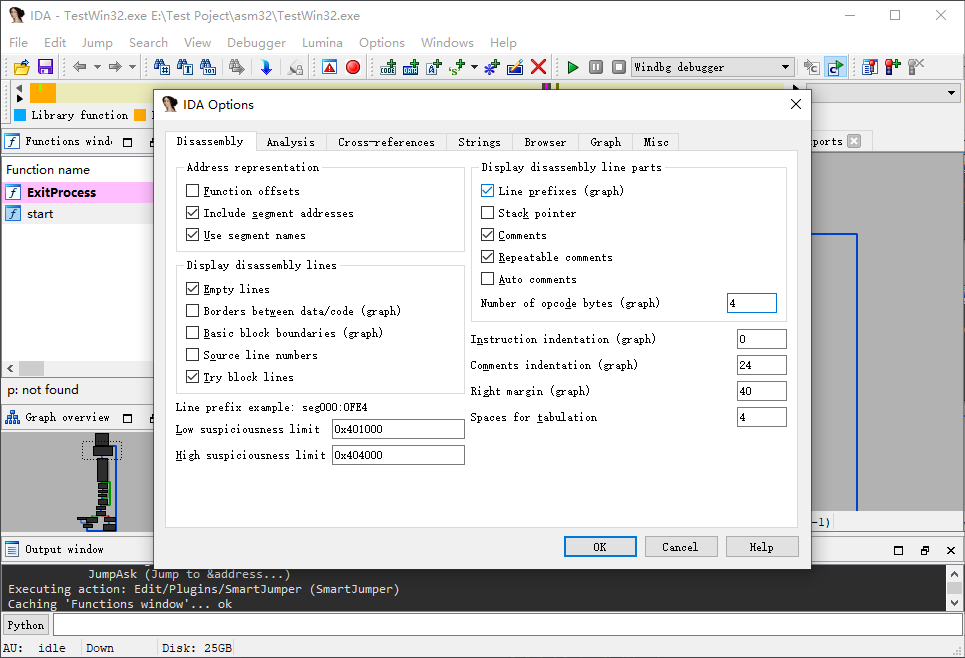Viewport: 965px width, 658px height.
Task: Click the blue asterisk array icon
Action: [492, 67]
